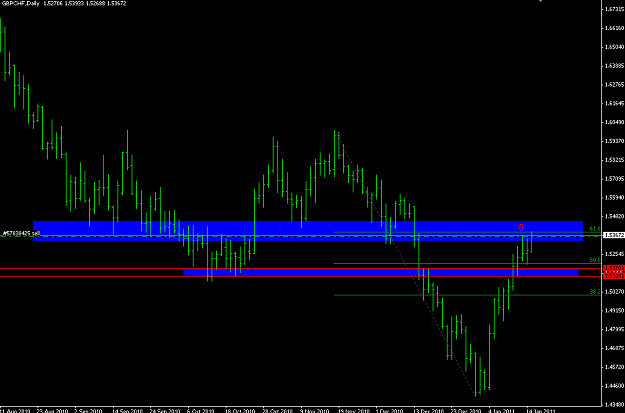Click the 1.49150 price scale label
The width and height of the screenshot is (625, 413).
pyautogui.click(x=614, y=310)
